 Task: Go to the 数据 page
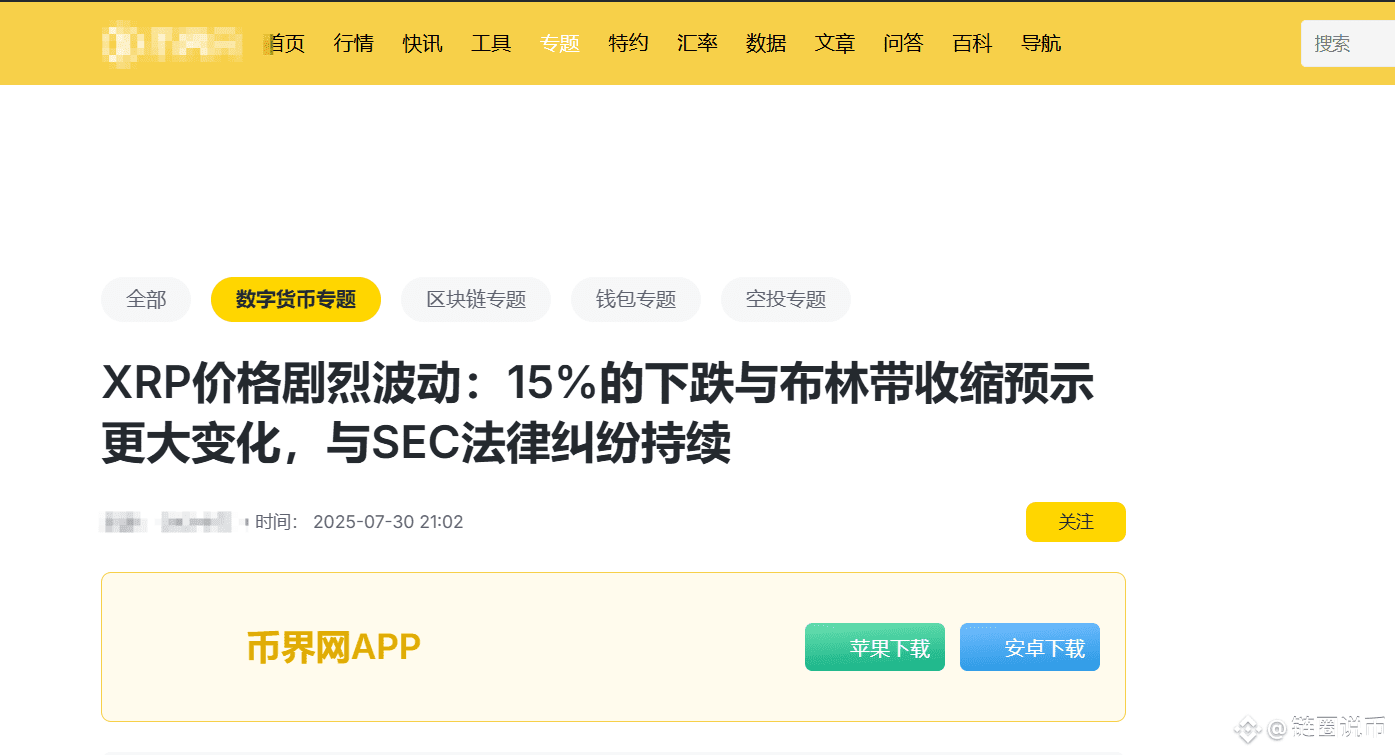coord(766,43)
